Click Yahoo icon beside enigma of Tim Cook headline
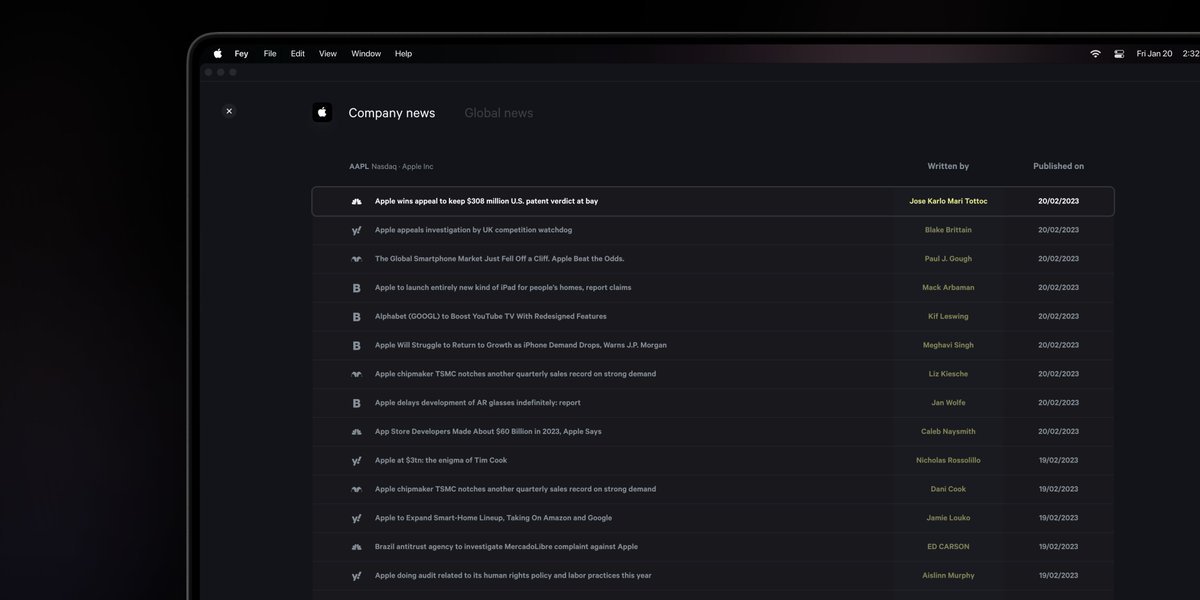 click(356, 461)
